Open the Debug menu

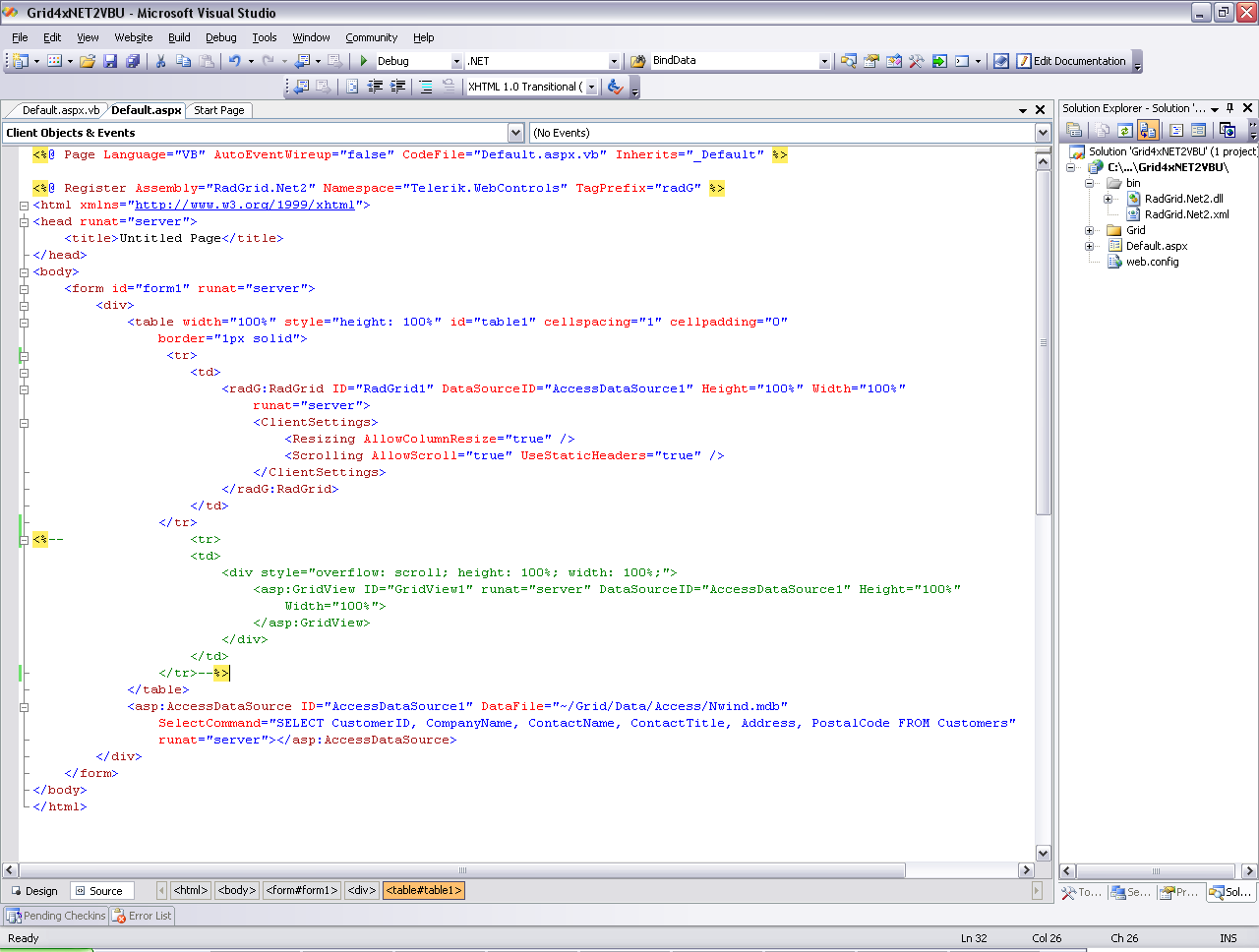click(221, 37)
